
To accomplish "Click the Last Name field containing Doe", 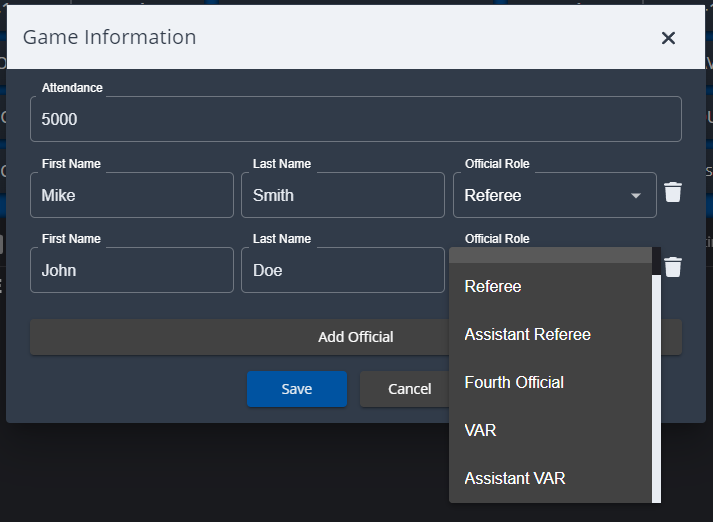I will coord(342,271).
